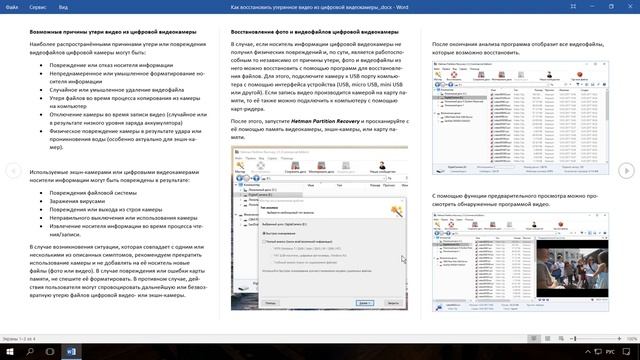
Task: Click the Повреждения файловой системы bullet
Action: click(x=93, y=193)
